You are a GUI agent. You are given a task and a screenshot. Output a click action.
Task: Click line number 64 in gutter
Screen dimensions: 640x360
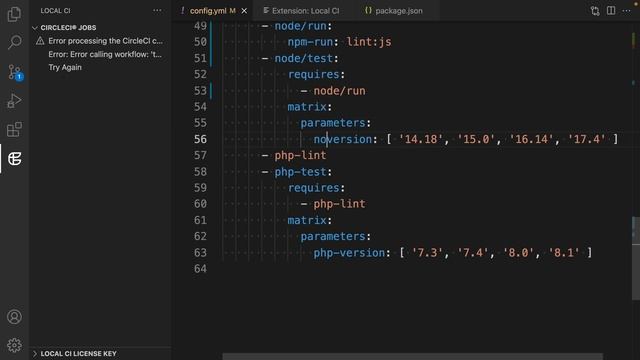pos(200,269)
